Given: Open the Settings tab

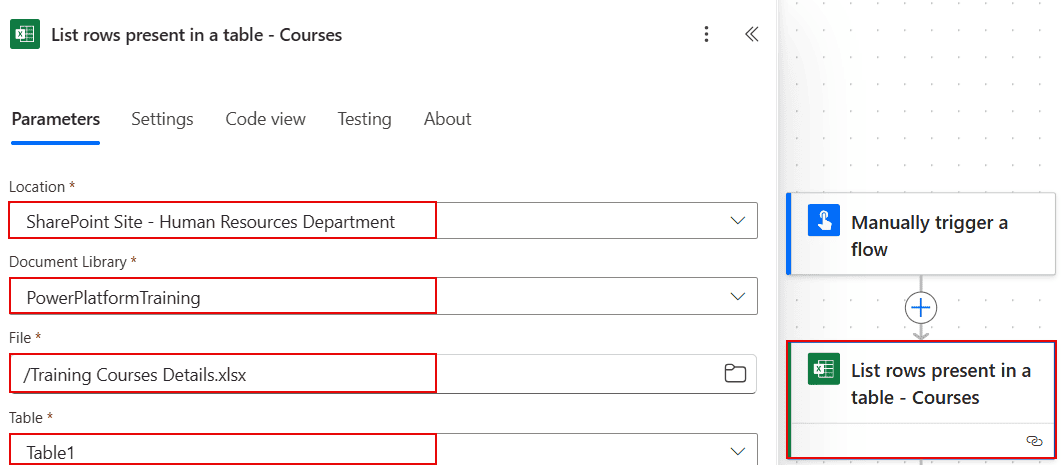Looking at the screenshot, I should click(x=162, y=119).
